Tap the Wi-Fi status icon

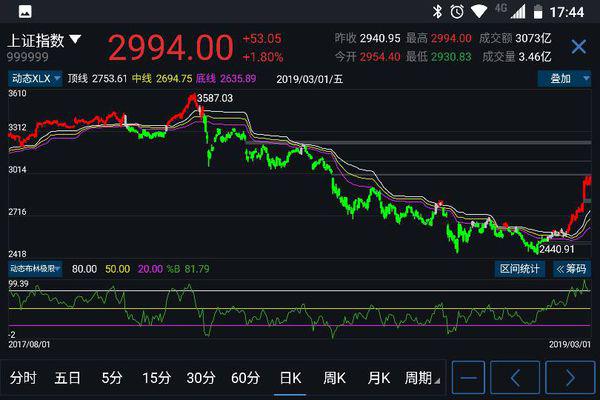[x=478, y=11]
